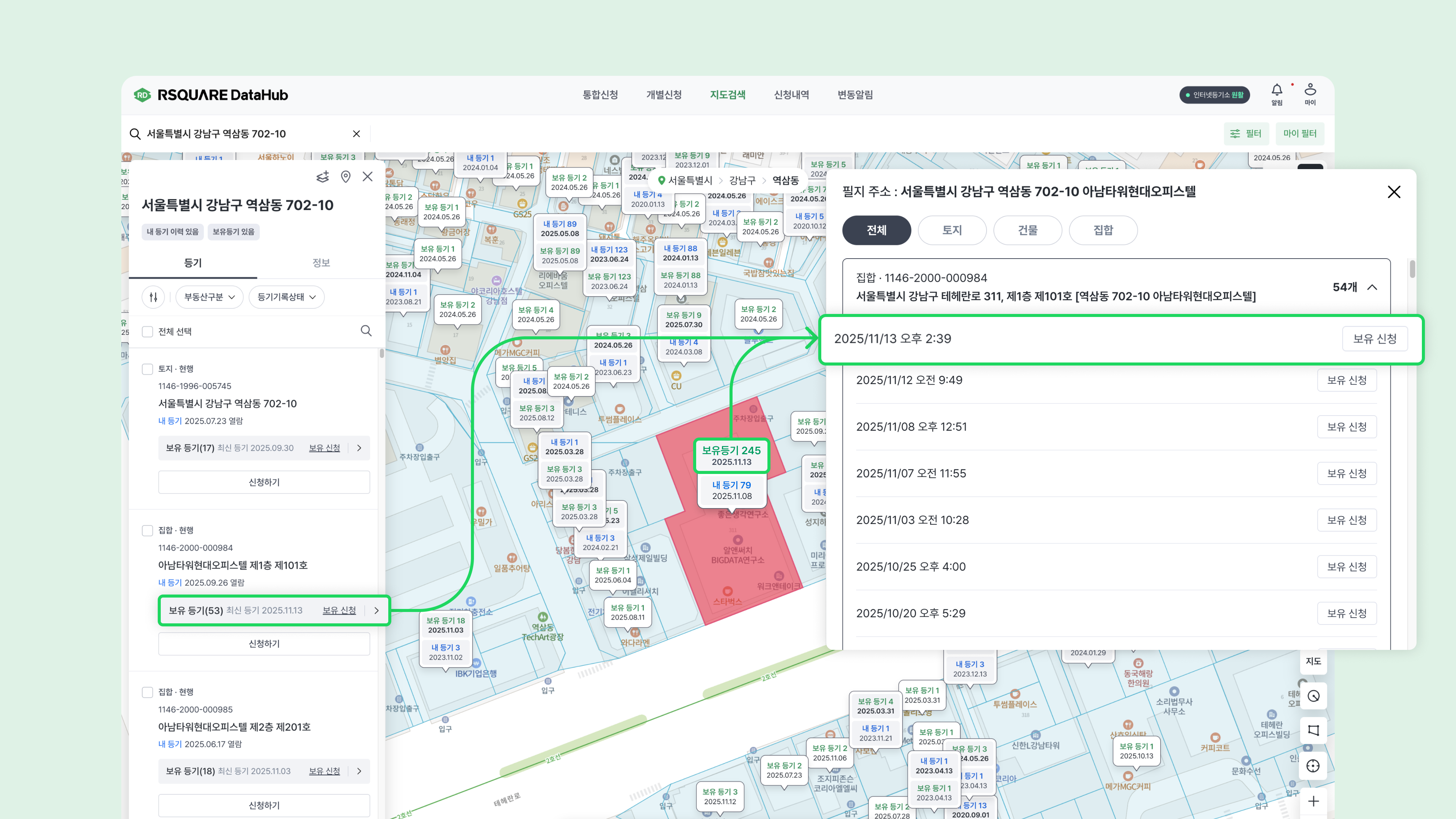This screenshot has height=819, width=1456.
Task: Click 신청하기 under 토지 702-10 entry
Action: [x=264, y=482]
